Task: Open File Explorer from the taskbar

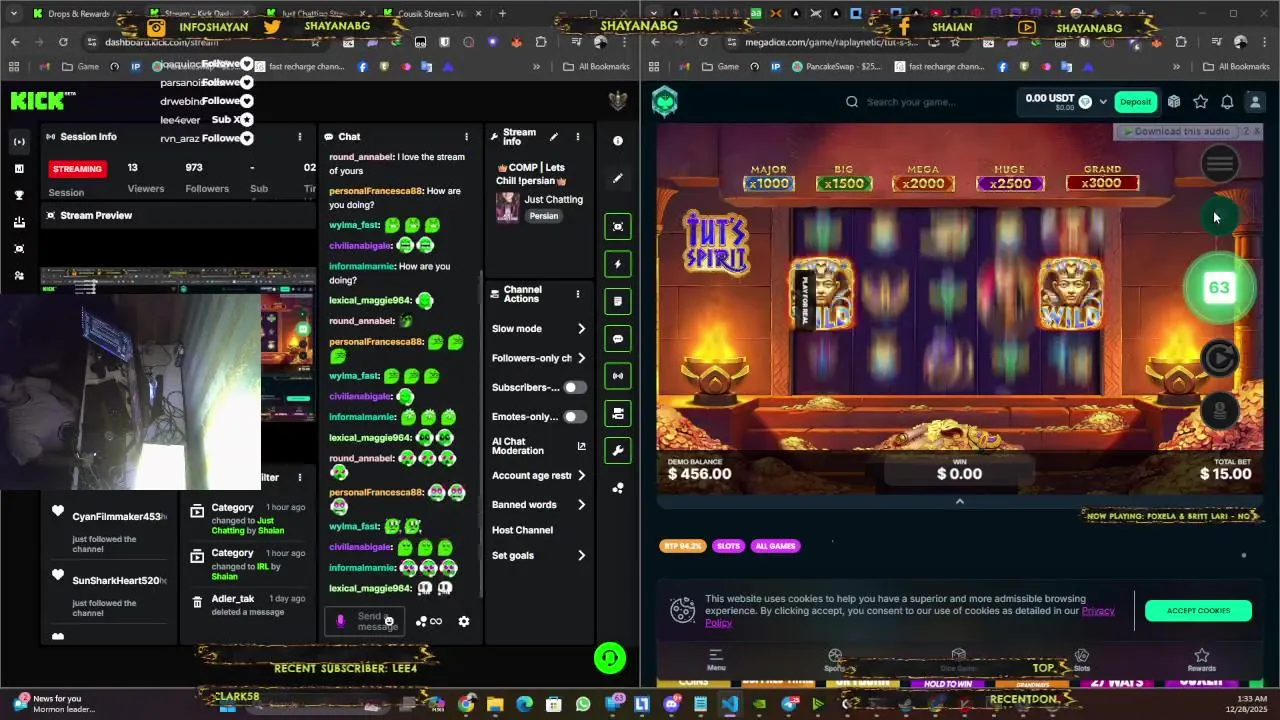Action: [495, 704]
